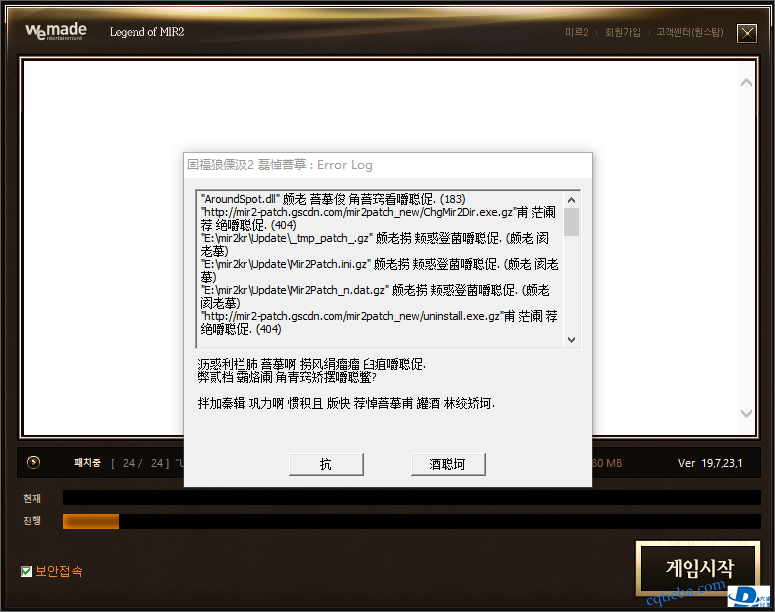Click the uninstall.exe.gz 404 error line
Viewport: 775px width, 612px height.
[379, 322]
